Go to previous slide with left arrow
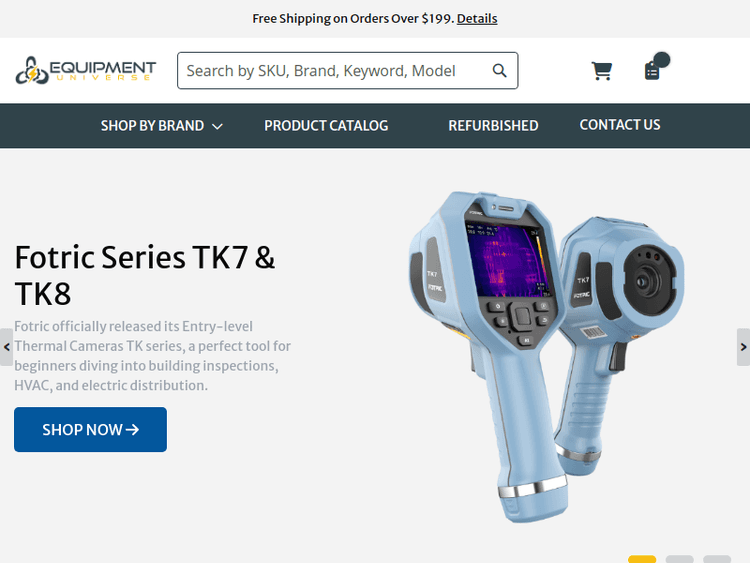750x563 pixels. click(x=6, y=347)
